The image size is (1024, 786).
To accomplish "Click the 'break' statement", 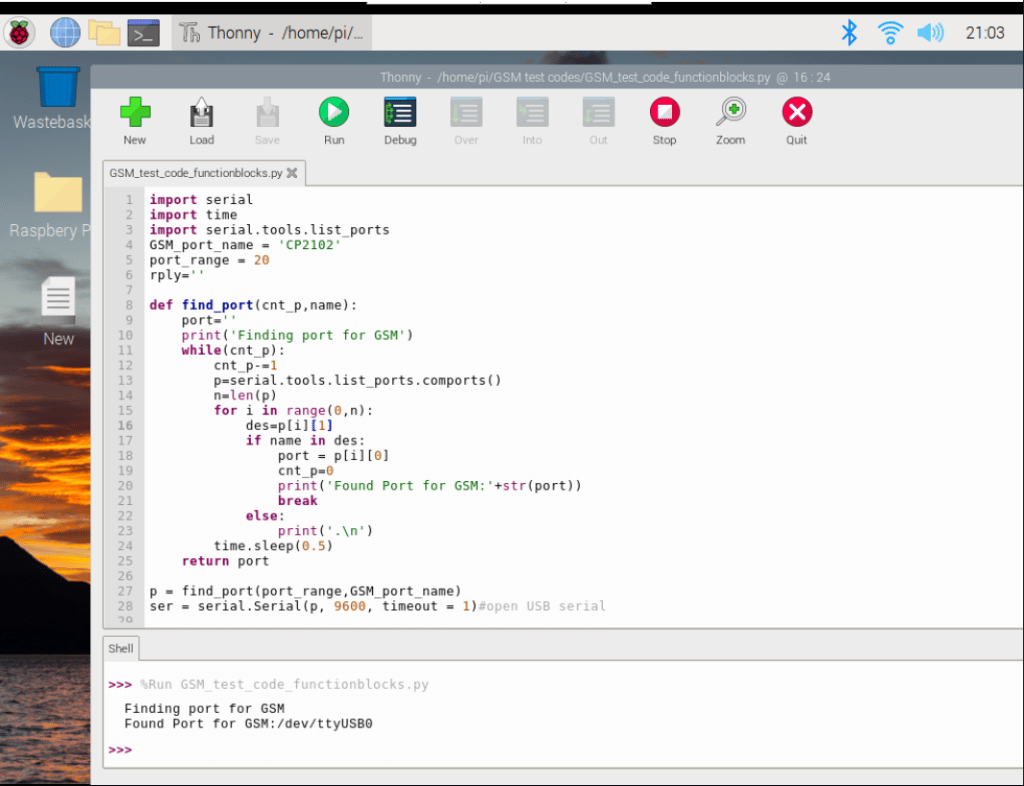I will click(x=297, y=500).
